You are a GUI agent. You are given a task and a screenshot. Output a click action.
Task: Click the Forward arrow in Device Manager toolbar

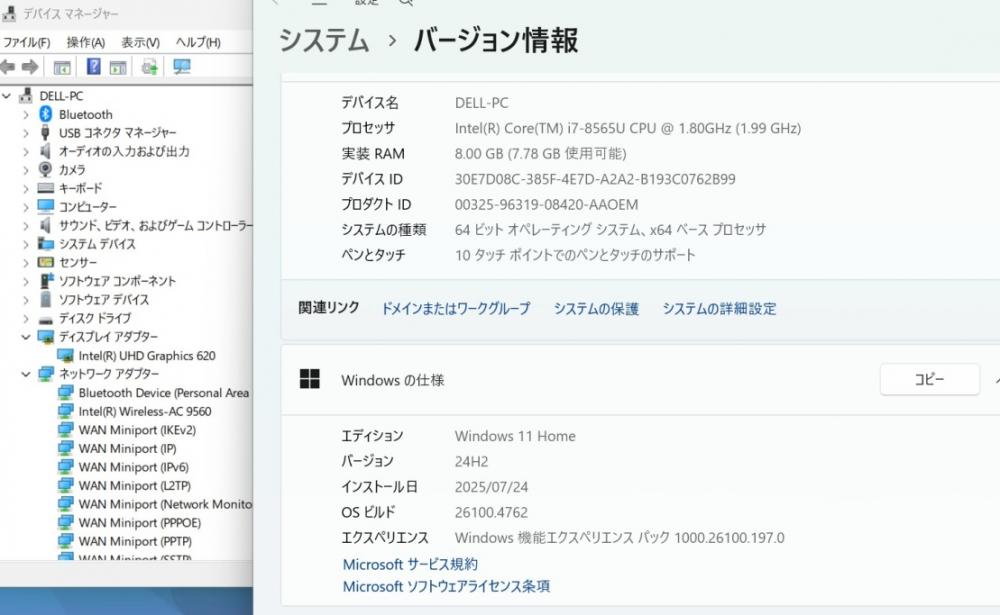(30, 66)
